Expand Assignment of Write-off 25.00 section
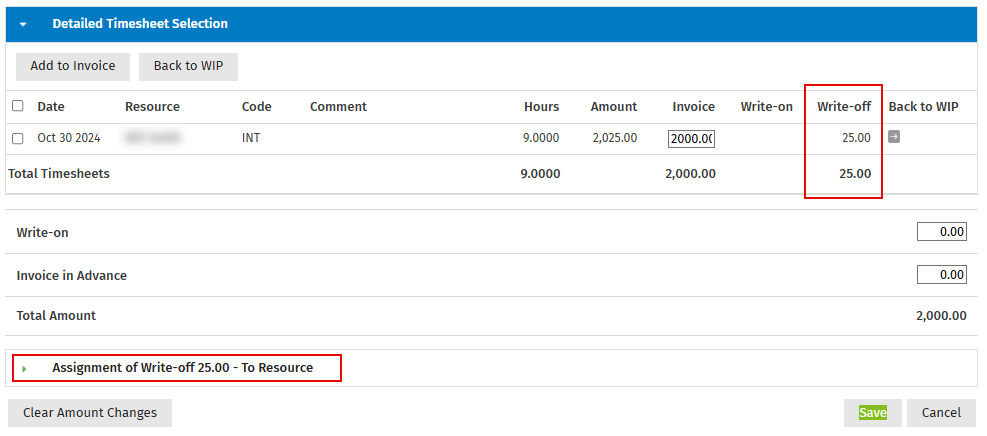 pyautogui.click(x=25, y=369)
